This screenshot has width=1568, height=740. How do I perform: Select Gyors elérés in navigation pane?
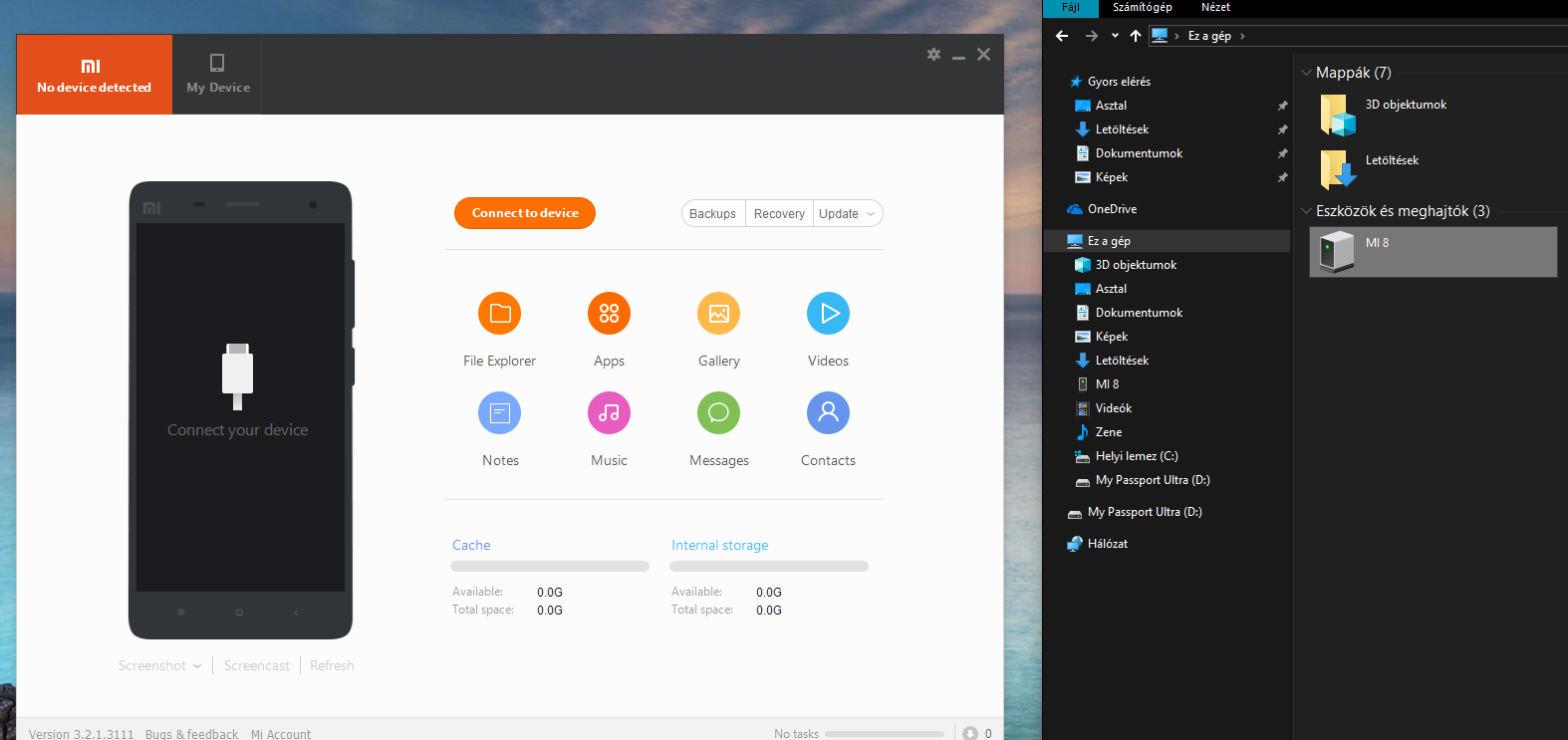[1119, 82]
